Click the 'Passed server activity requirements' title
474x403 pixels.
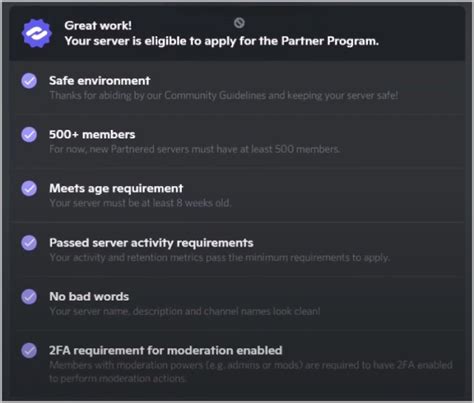(151, 243)
